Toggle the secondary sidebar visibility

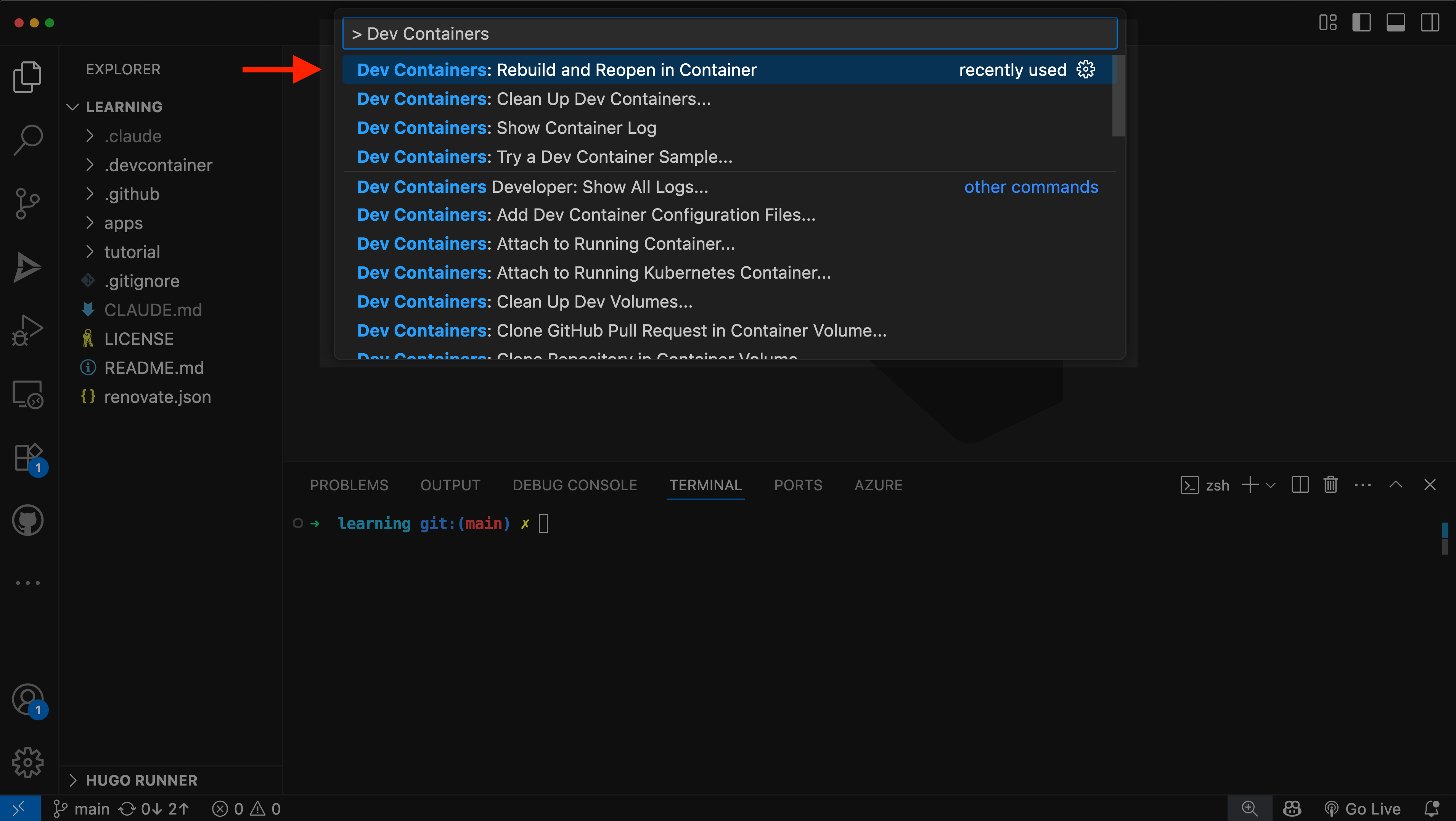coord(1430,22)
